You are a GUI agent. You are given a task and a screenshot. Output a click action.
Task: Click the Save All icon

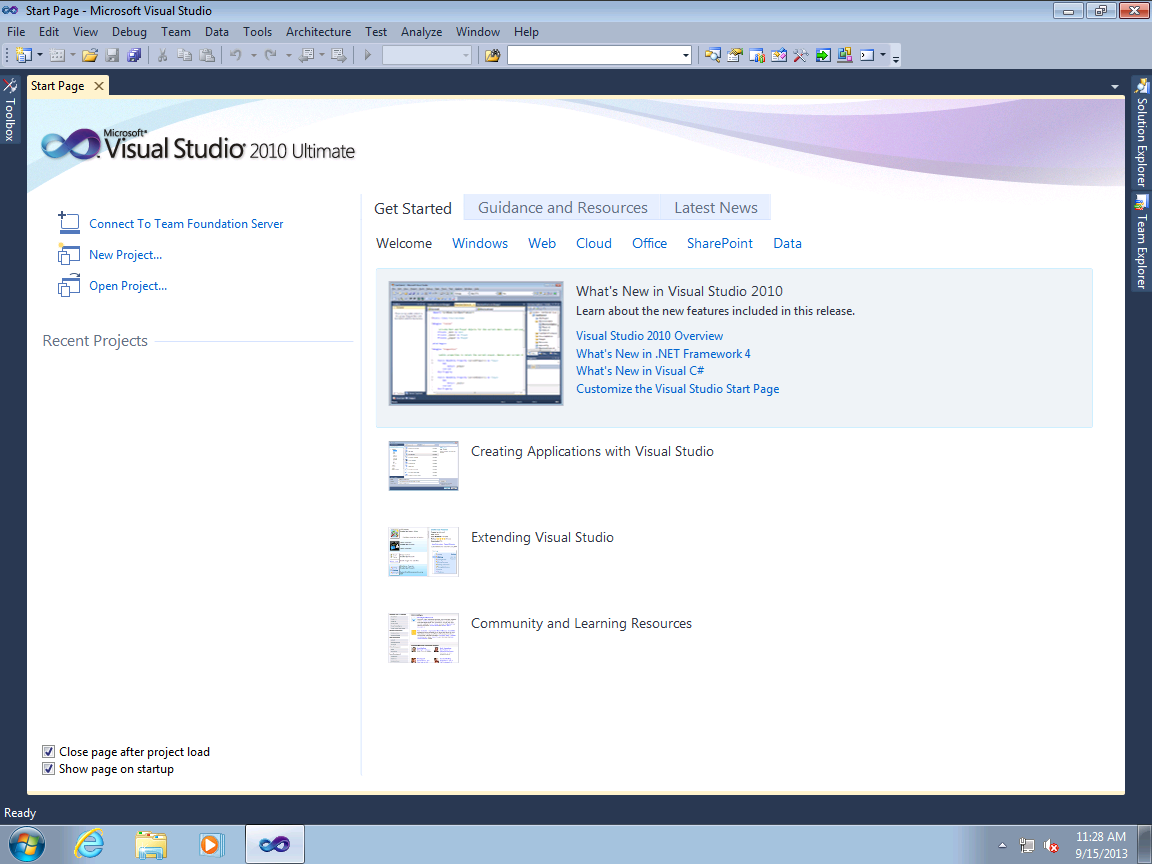click(134, 55)
